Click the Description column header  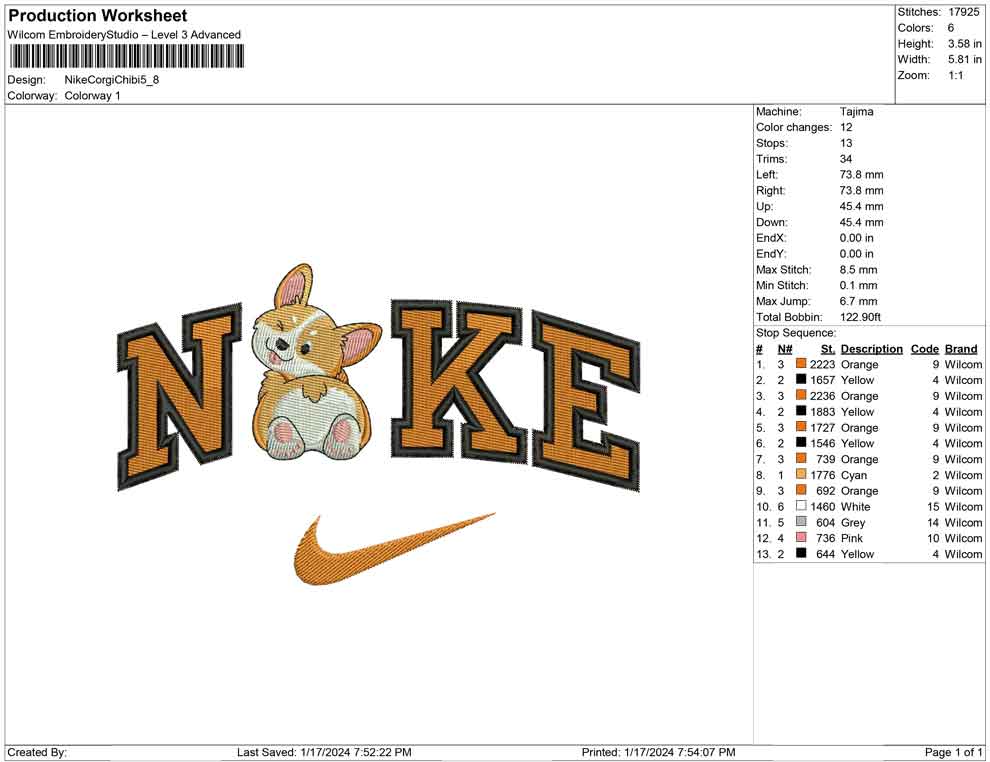pyautogui.click(x=871, y=349)
